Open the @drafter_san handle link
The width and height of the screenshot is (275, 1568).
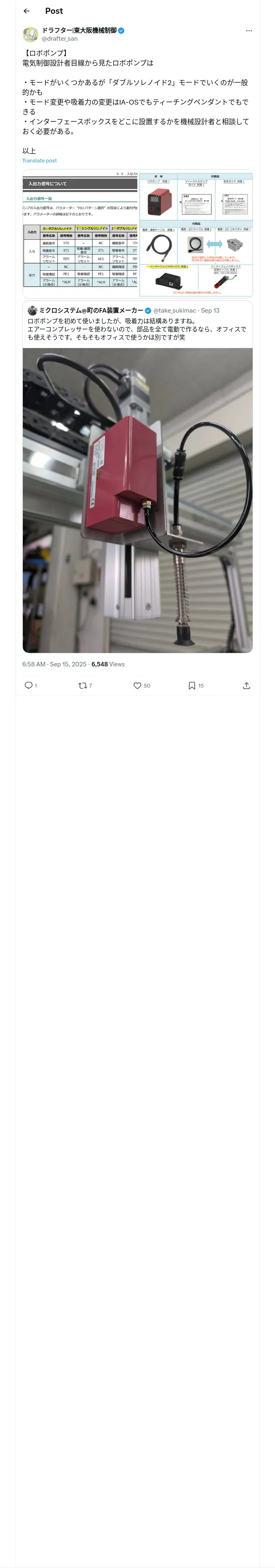[x=60, y=39]
